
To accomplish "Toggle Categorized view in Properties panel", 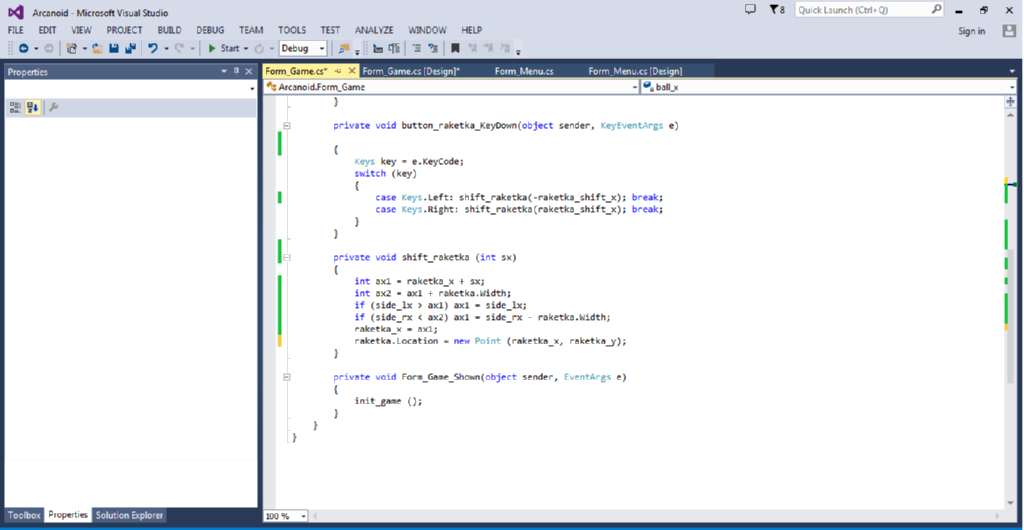I will [15, 107].
